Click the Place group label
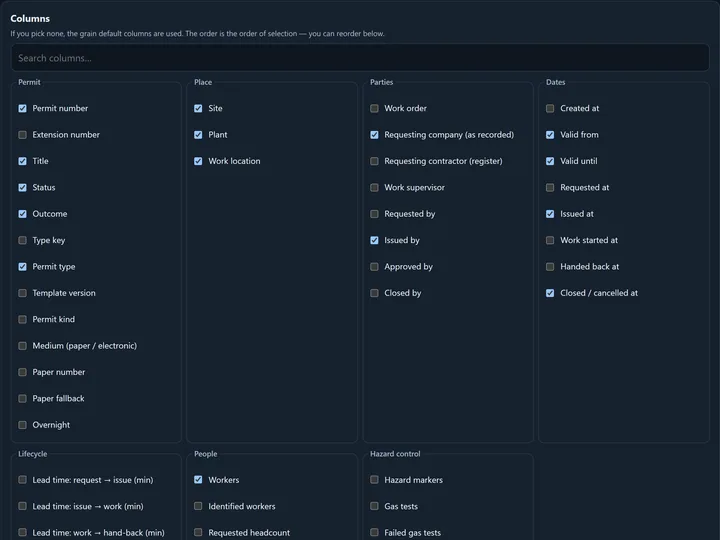The height and width of the screenshot is (540, 720). (x=203, y=82)
